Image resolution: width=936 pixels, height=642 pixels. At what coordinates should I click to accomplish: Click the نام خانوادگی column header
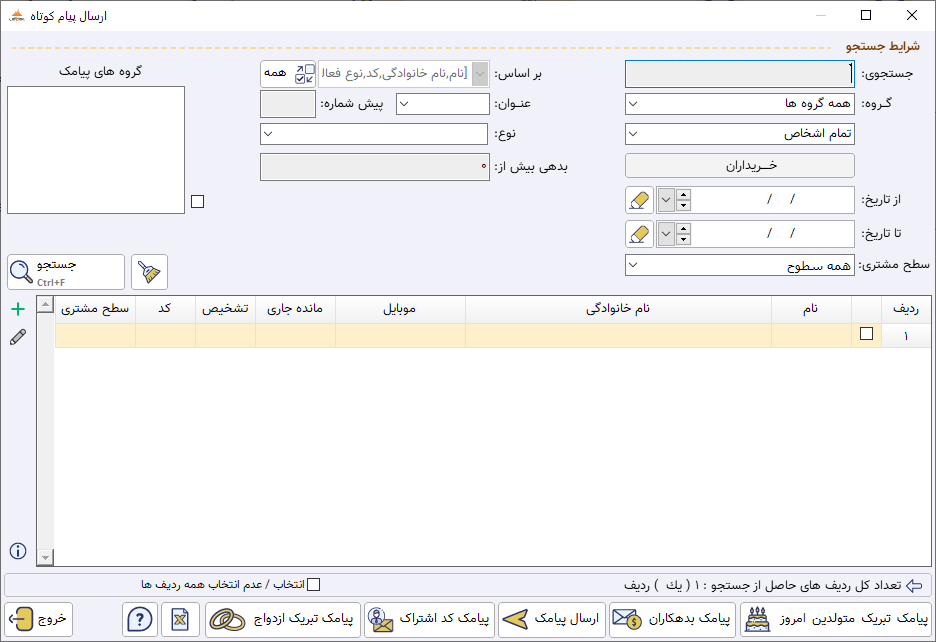point(618,309)
